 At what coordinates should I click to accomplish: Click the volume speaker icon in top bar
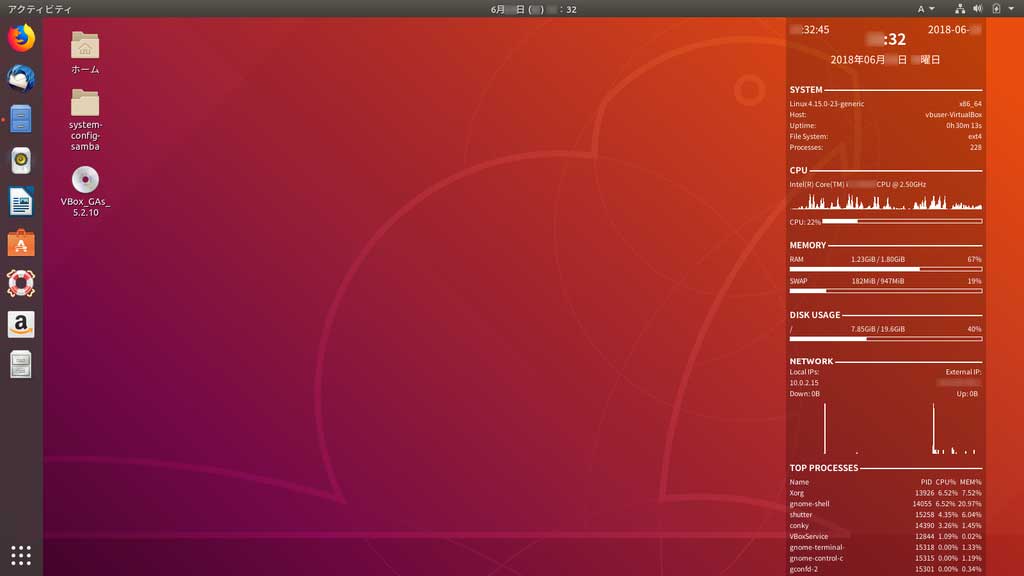point(977,9)
